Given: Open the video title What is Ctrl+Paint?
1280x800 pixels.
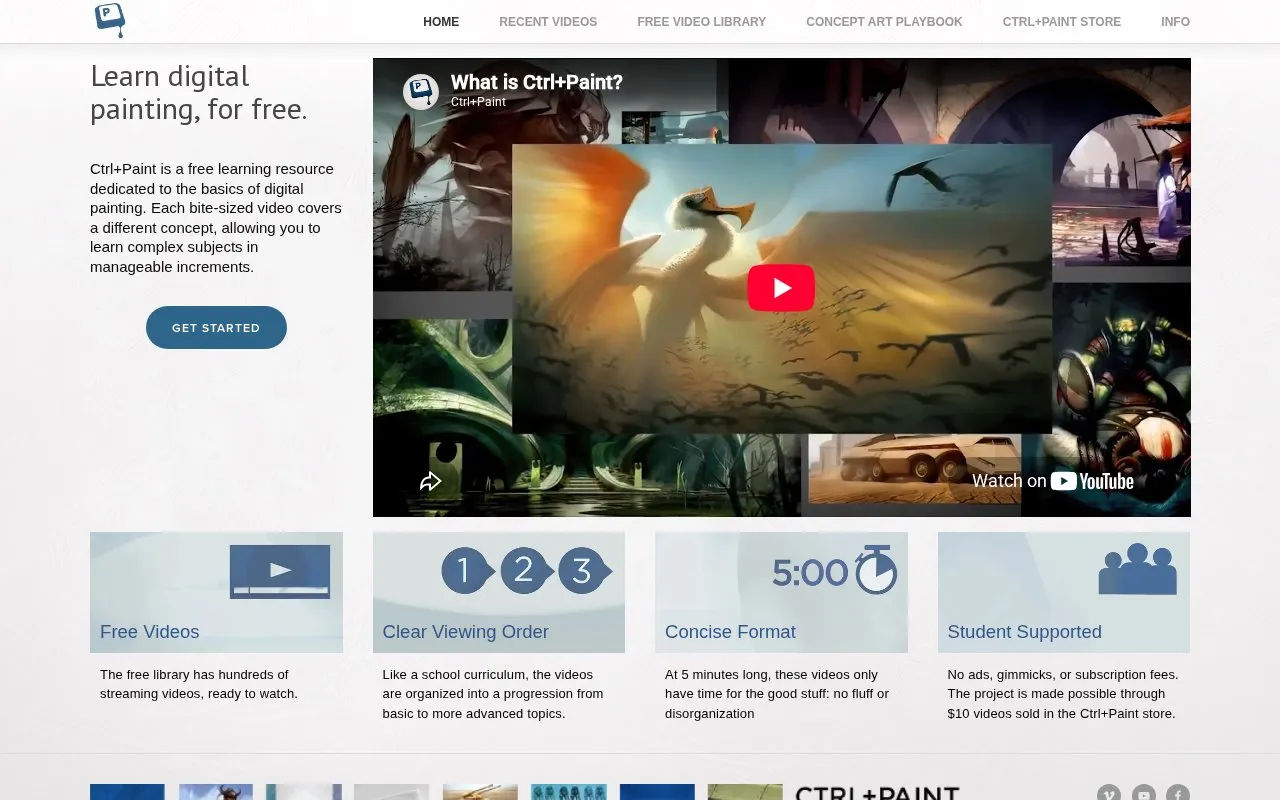Looking at the screenshot, I should click(x=536, y=82).
